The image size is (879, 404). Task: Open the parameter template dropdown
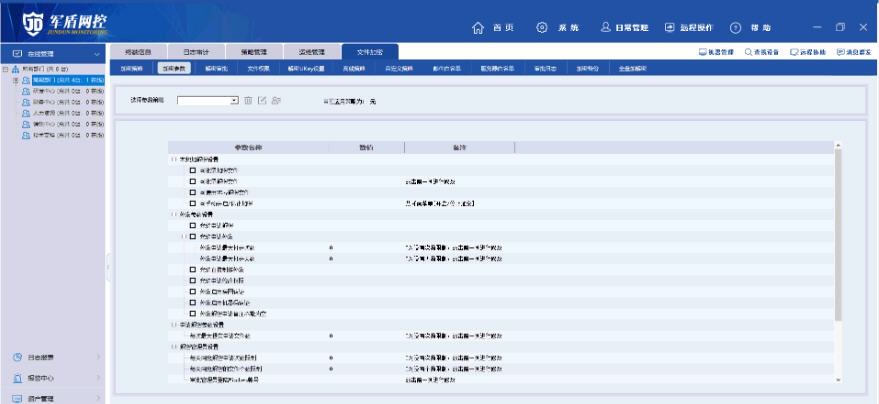coord(234,100)
